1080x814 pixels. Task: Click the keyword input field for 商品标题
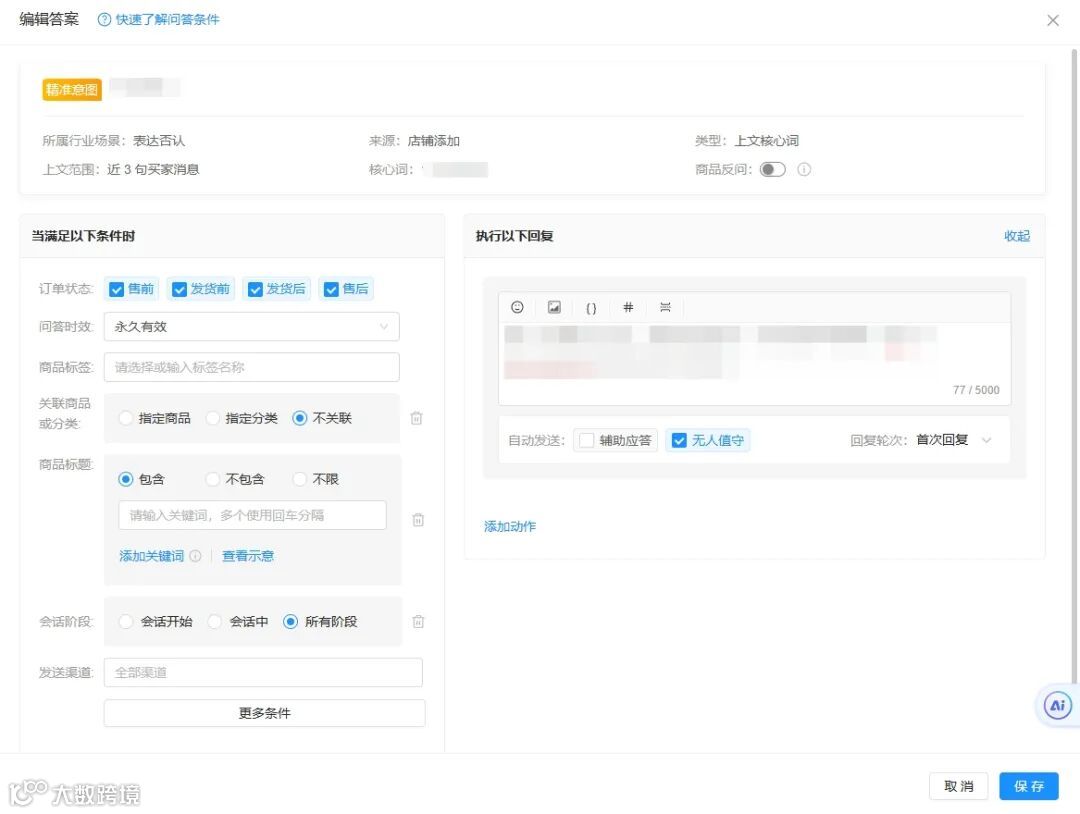tap(252, 515)
